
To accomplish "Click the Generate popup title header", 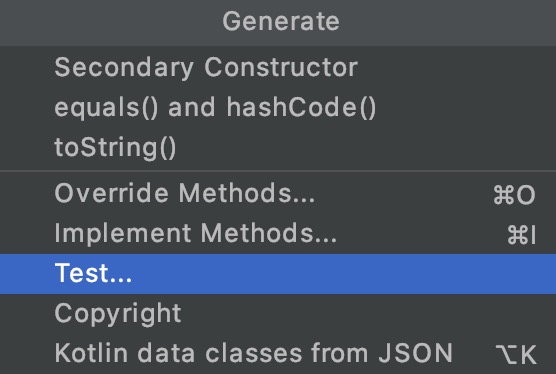I will coord(281,21).
